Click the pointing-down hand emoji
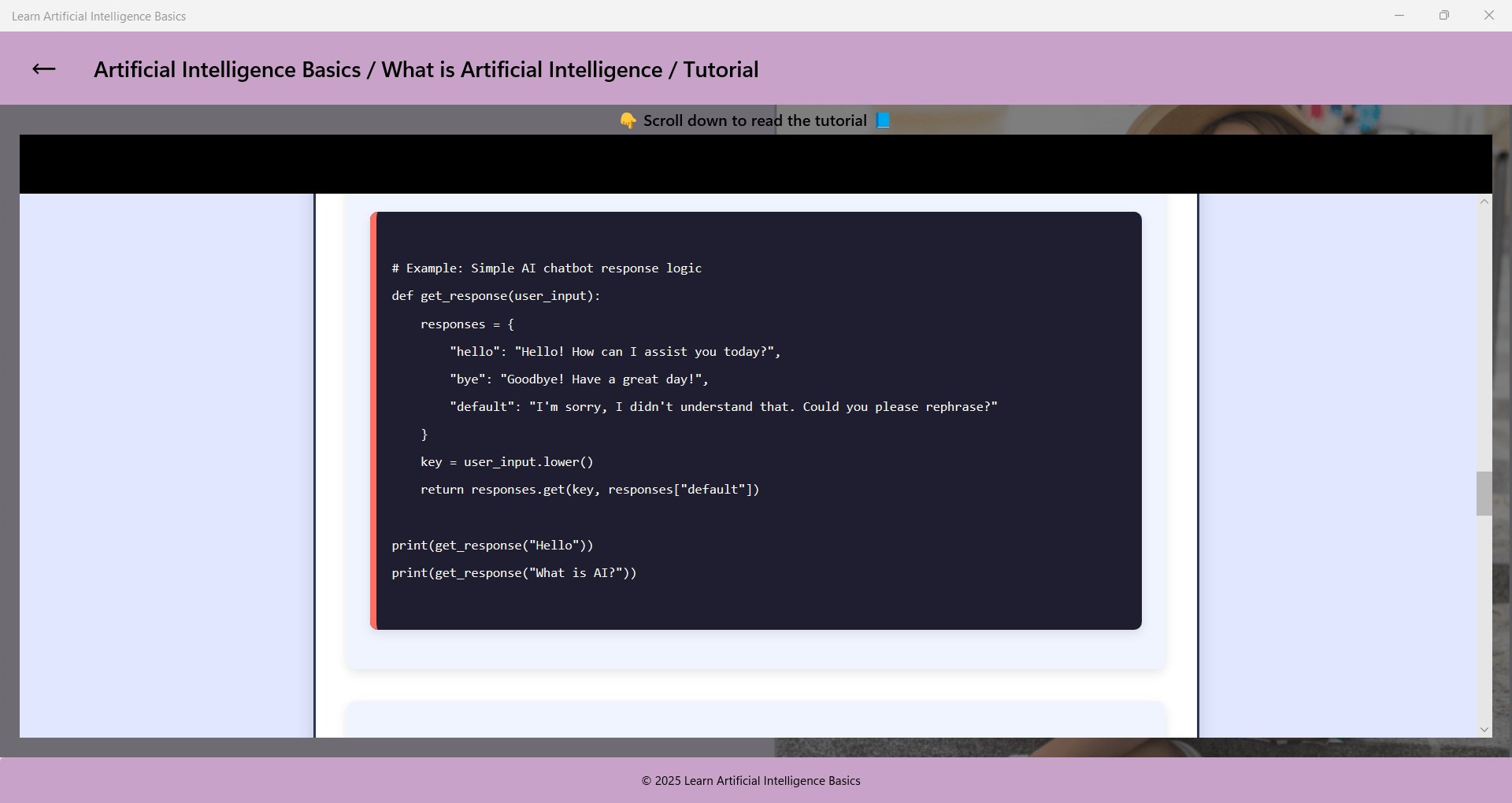This screenshot has width=1512, height=803. pos(628,120)
